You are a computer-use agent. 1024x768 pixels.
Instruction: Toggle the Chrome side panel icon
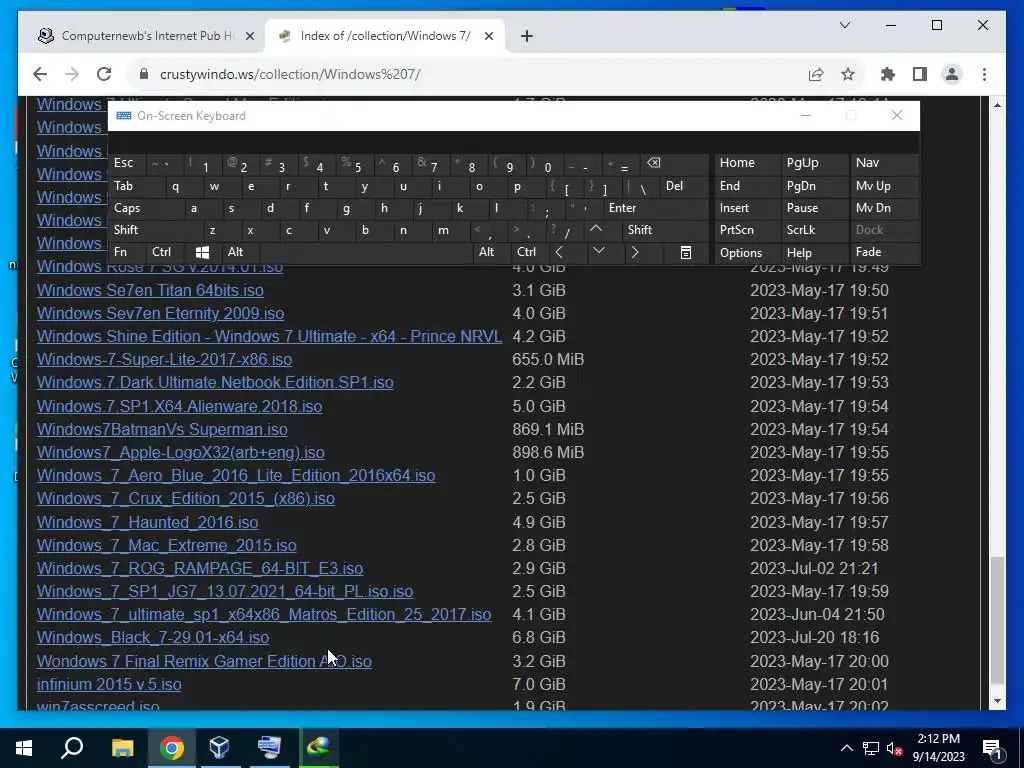point(920,74)
